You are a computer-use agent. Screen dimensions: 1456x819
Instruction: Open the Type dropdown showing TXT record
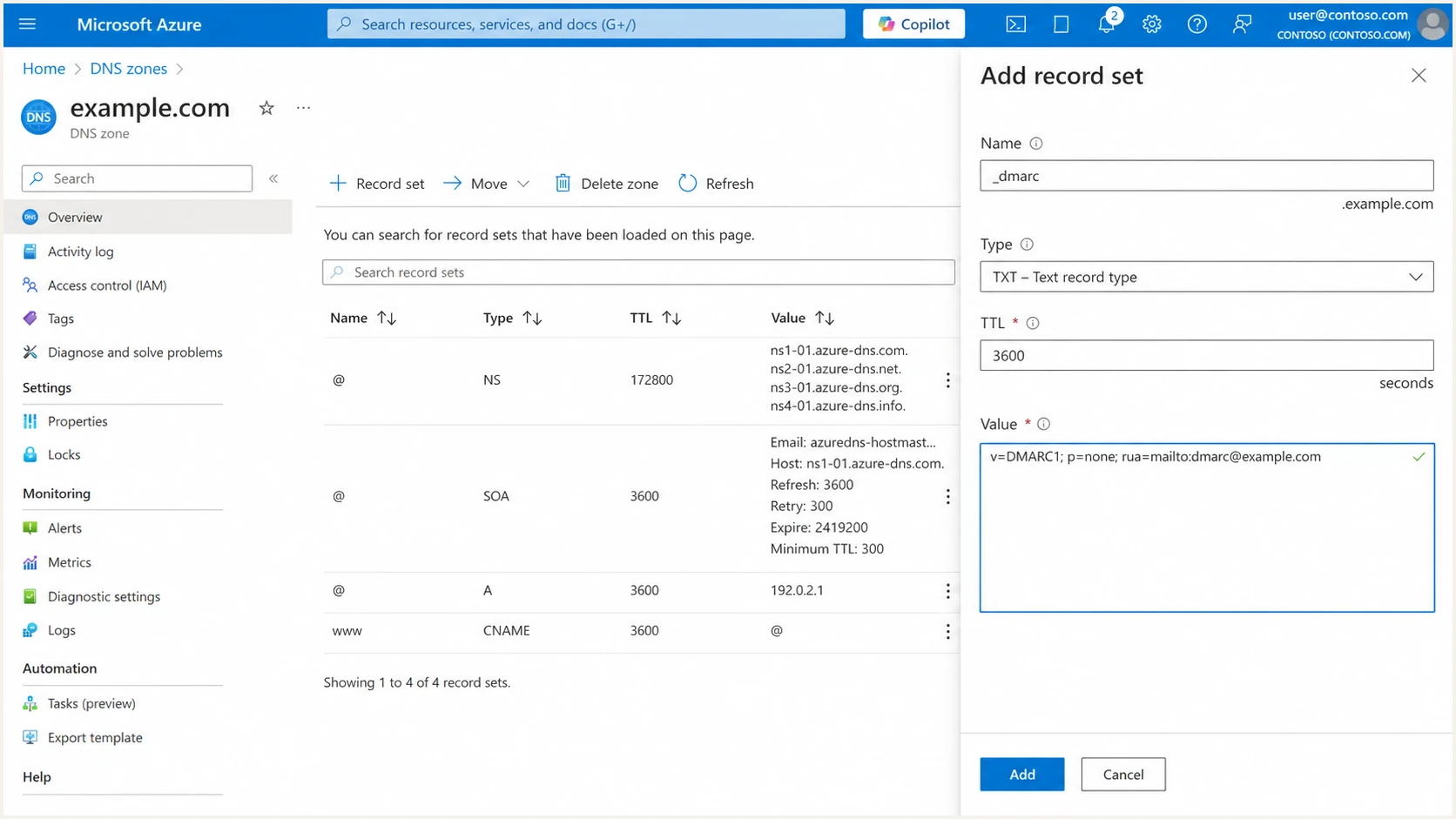[x=1206, y=277]
